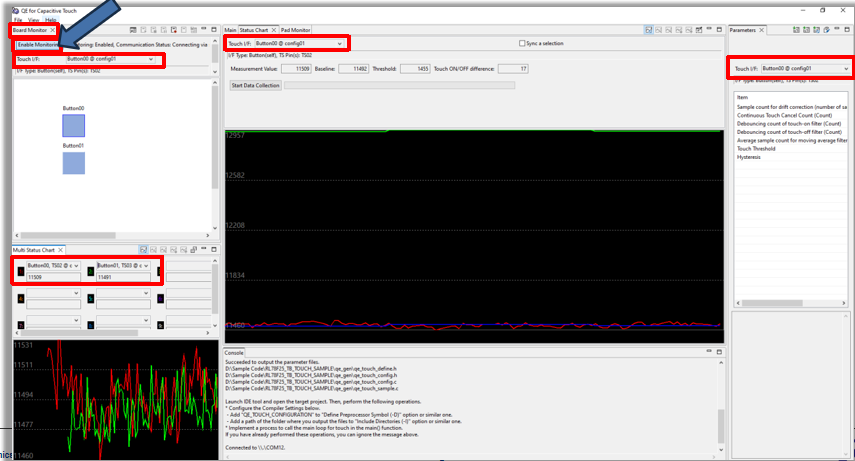Expand Touch I/F dropdown in Status Chart
Screen dimensions: 855x461
[297, 44]
